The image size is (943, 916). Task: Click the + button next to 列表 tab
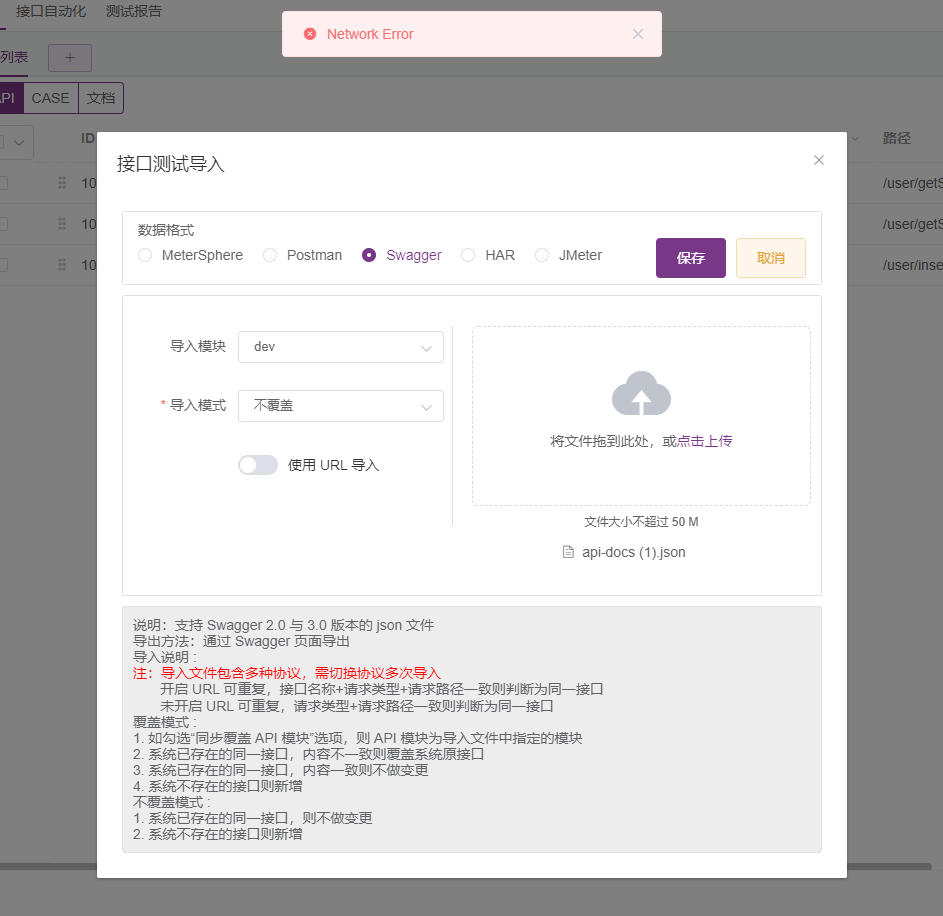[69, 57]
